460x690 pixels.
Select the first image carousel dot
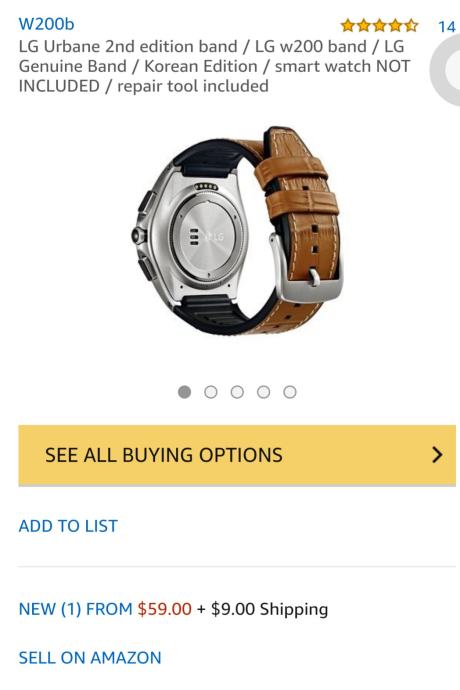pos(184,392)
